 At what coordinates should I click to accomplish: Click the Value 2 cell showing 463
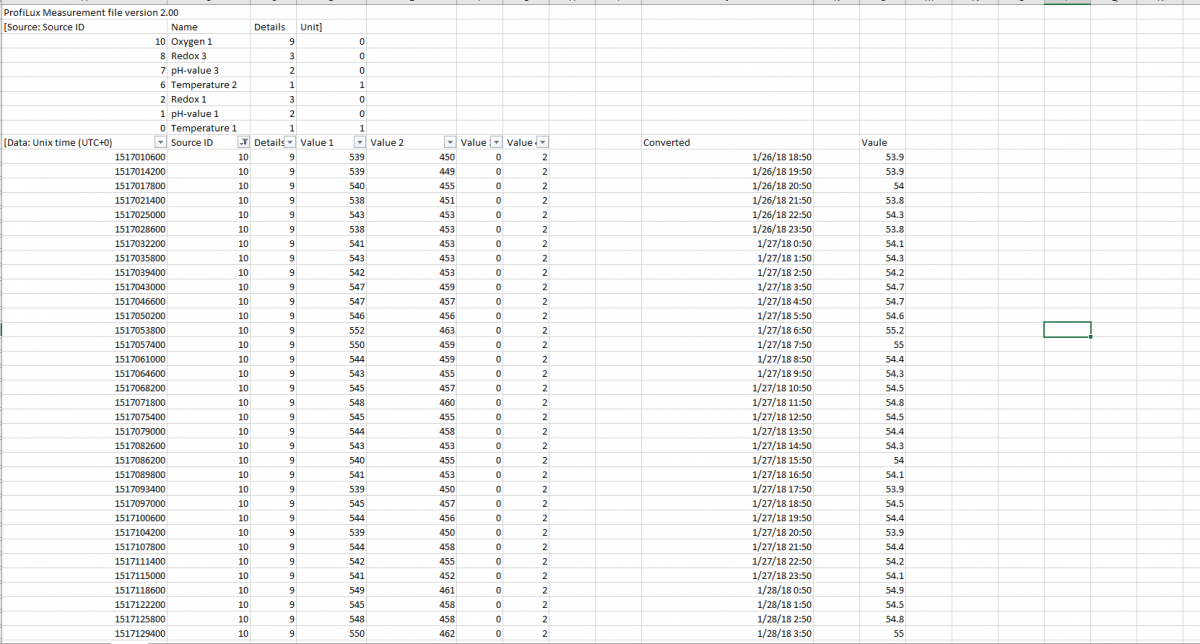412,330
